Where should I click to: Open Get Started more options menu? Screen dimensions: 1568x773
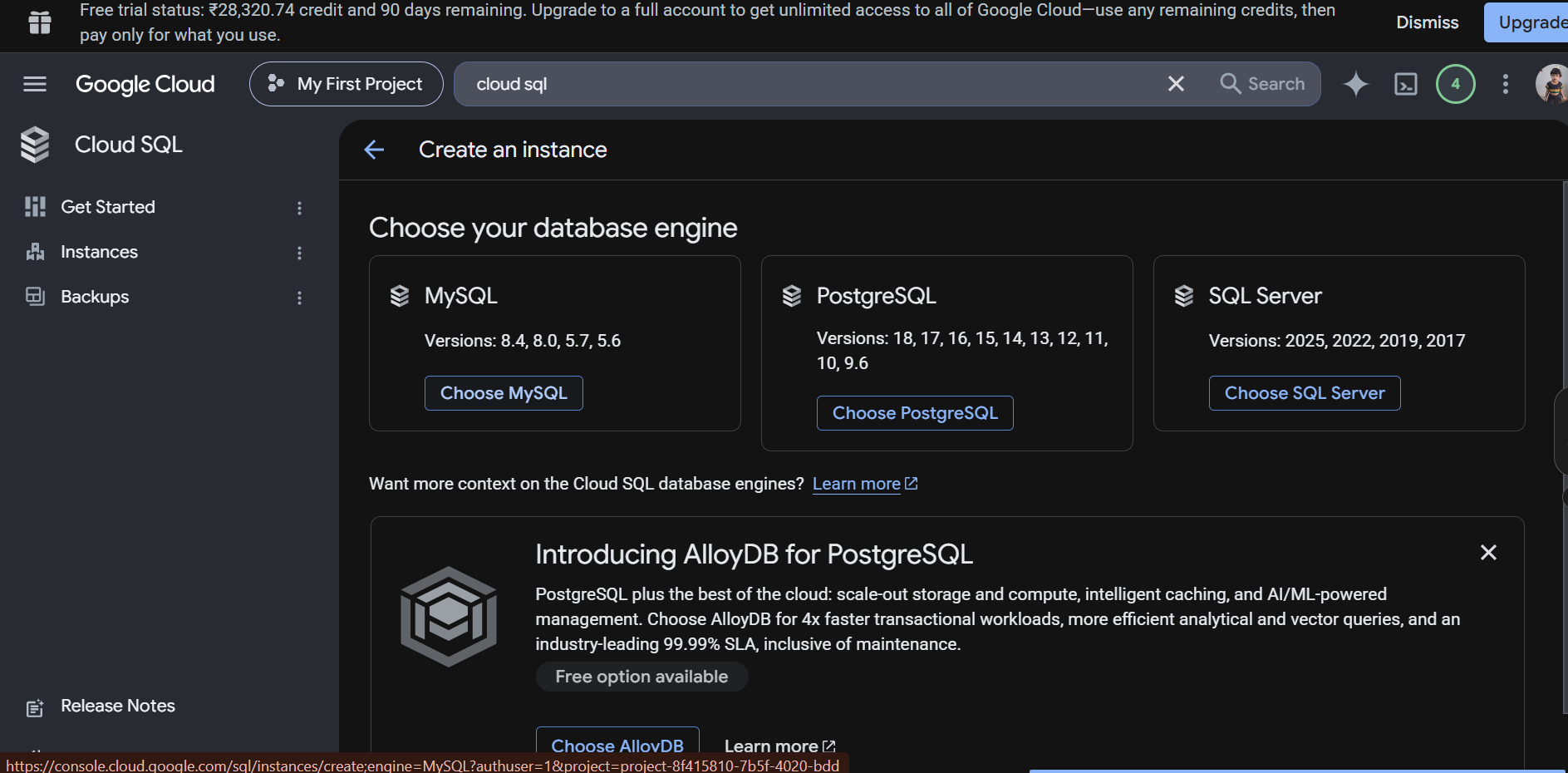300,208
